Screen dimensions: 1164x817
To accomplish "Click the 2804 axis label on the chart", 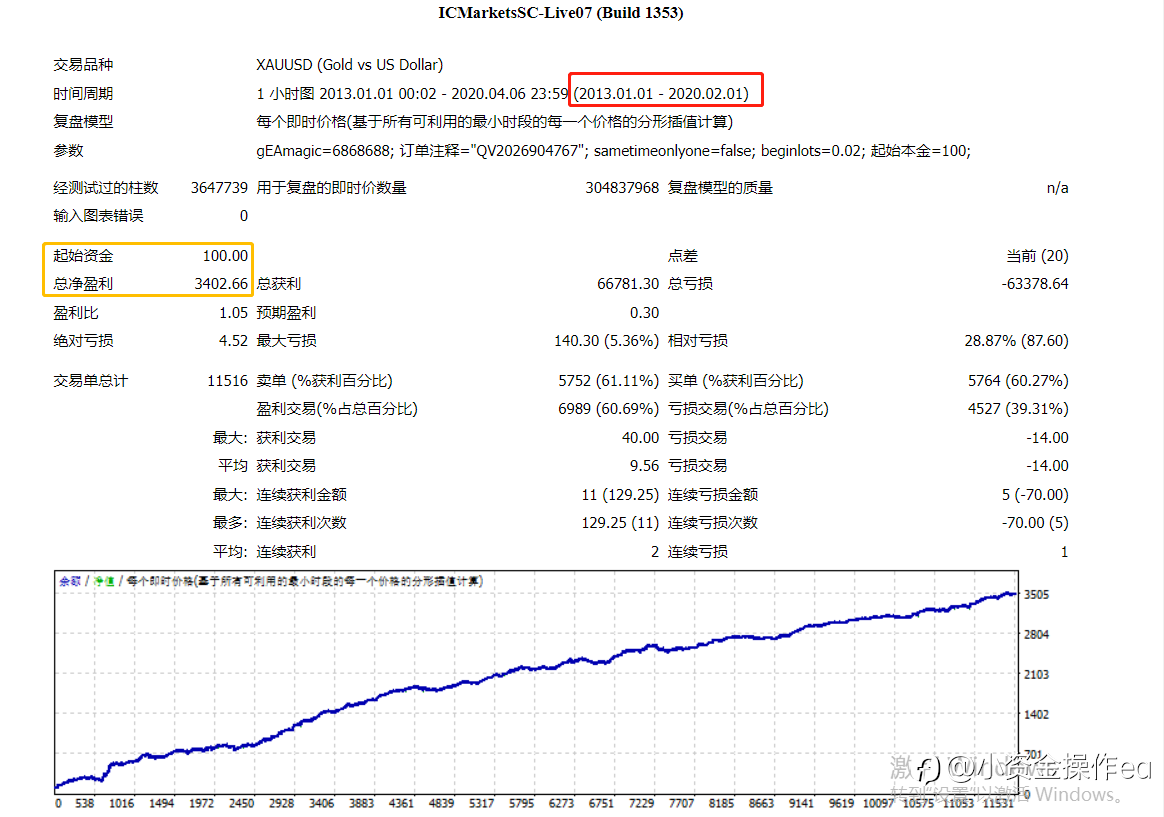I will coord(1036,635).
